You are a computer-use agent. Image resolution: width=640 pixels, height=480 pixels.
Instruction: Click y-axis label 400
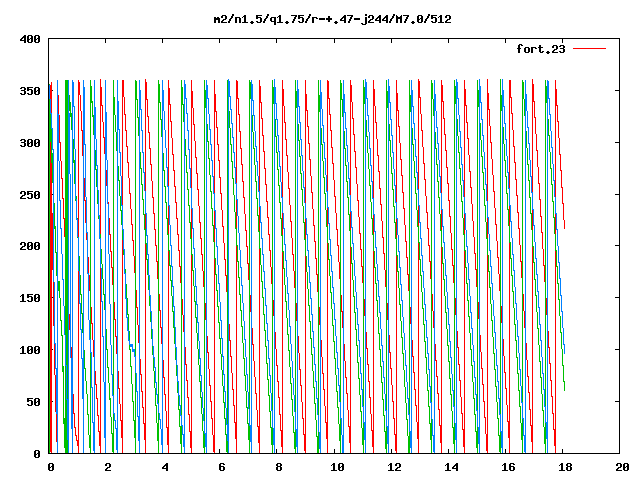(x=30, y=39)
